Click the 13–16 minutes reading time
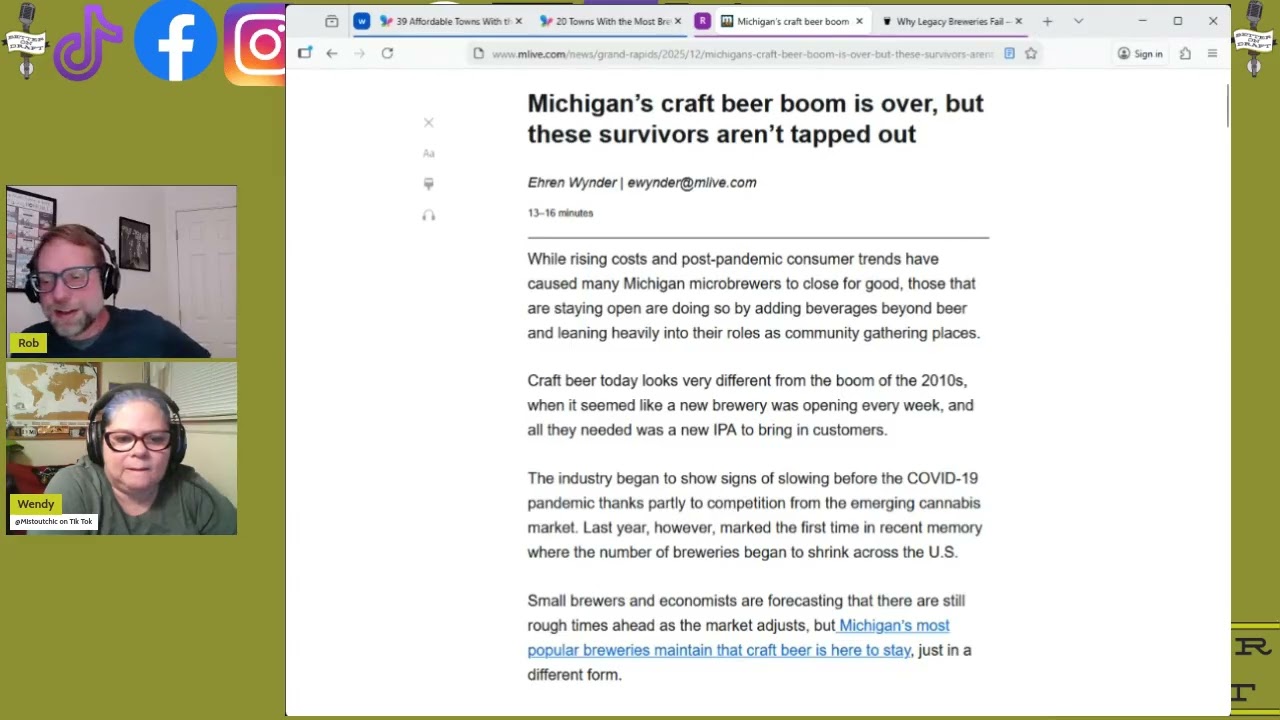This screenshot has width=1280, height=720. [x=560, y=213]
